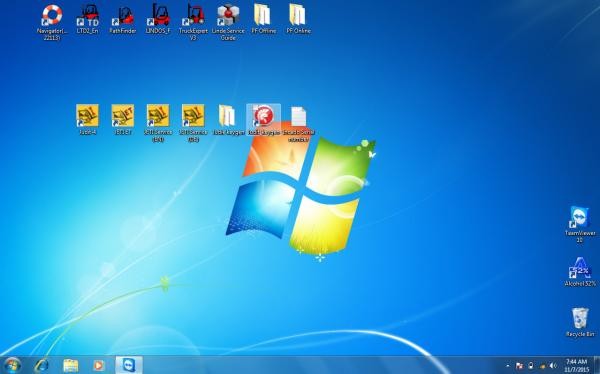Select the red round logger shortcut

pyautogui.click(x=264, y=119)
